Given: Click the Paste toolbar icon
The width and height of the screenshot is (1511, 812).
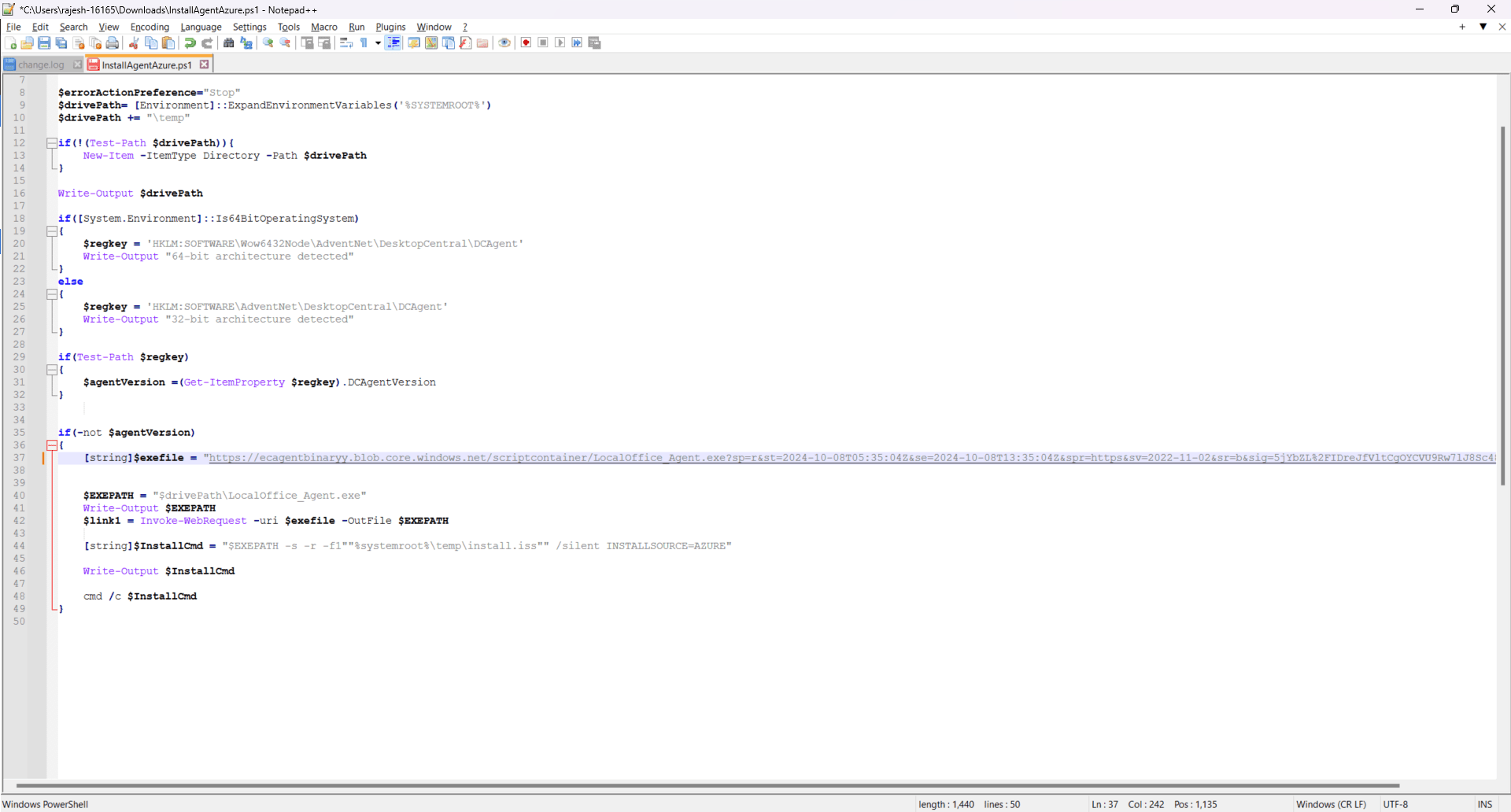Looking at the screenshot, I should point(168,43).
